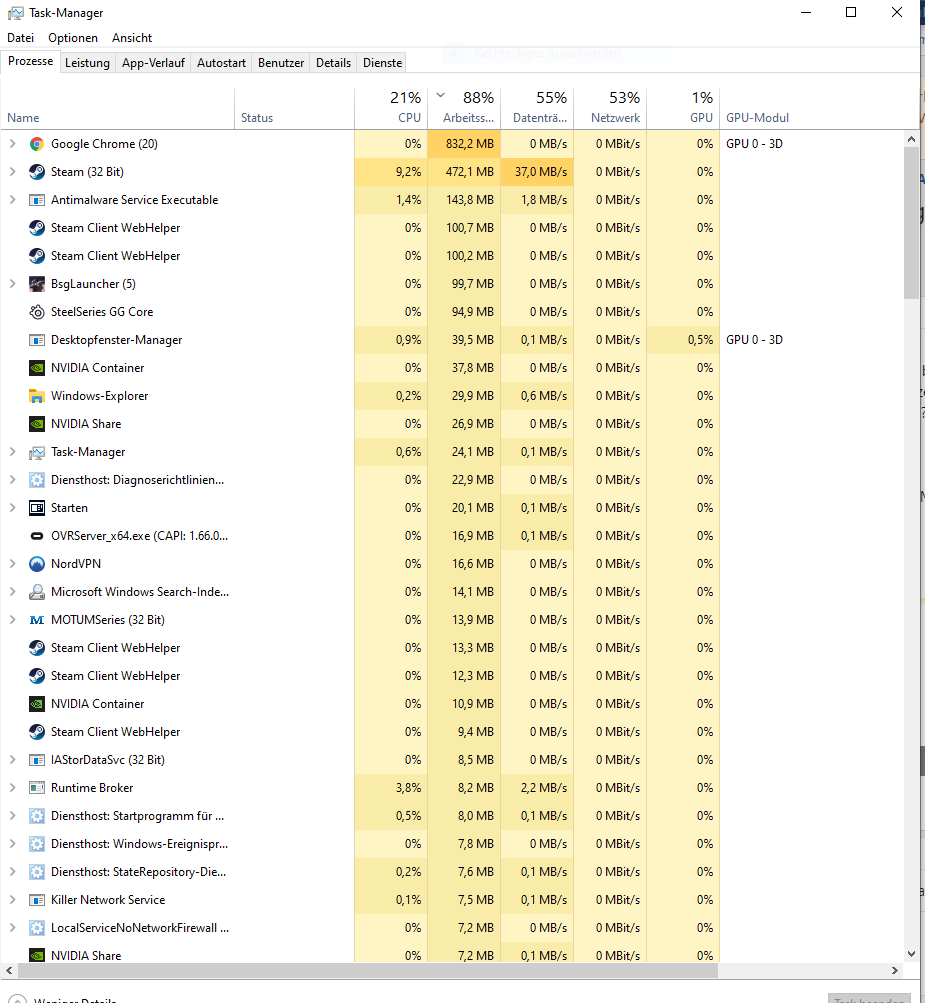Open the Datei menu
The image size is (925, 1003).
point(20,38)
